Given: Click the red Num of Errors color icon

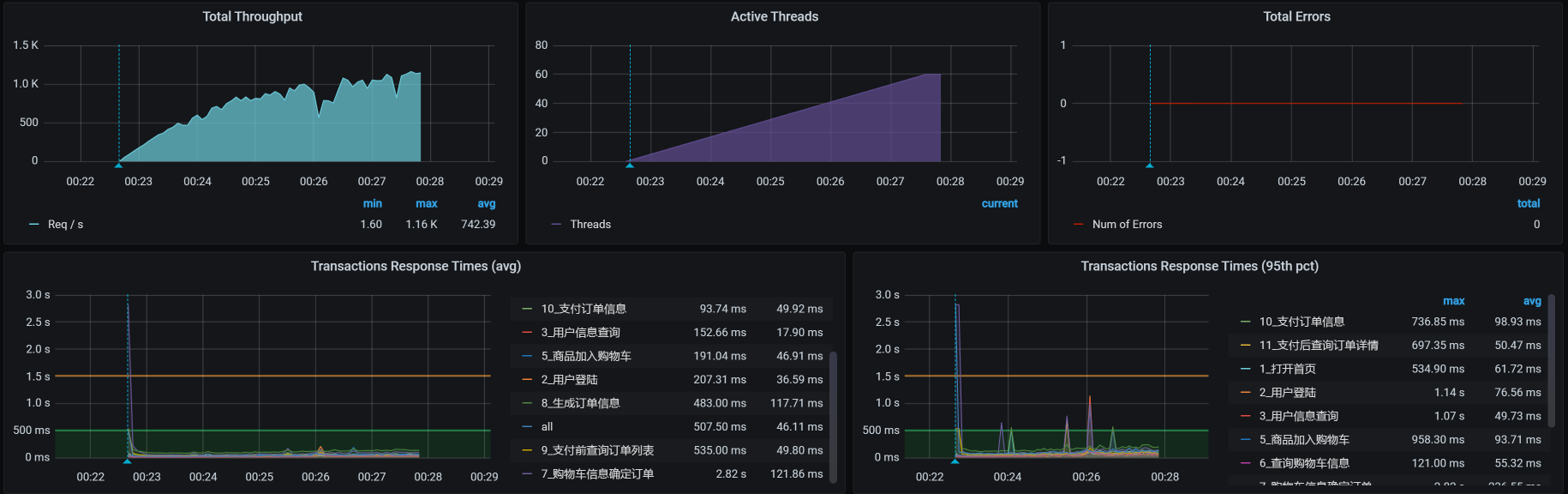Looking at the screenshot, I should tap(1078, 225).
